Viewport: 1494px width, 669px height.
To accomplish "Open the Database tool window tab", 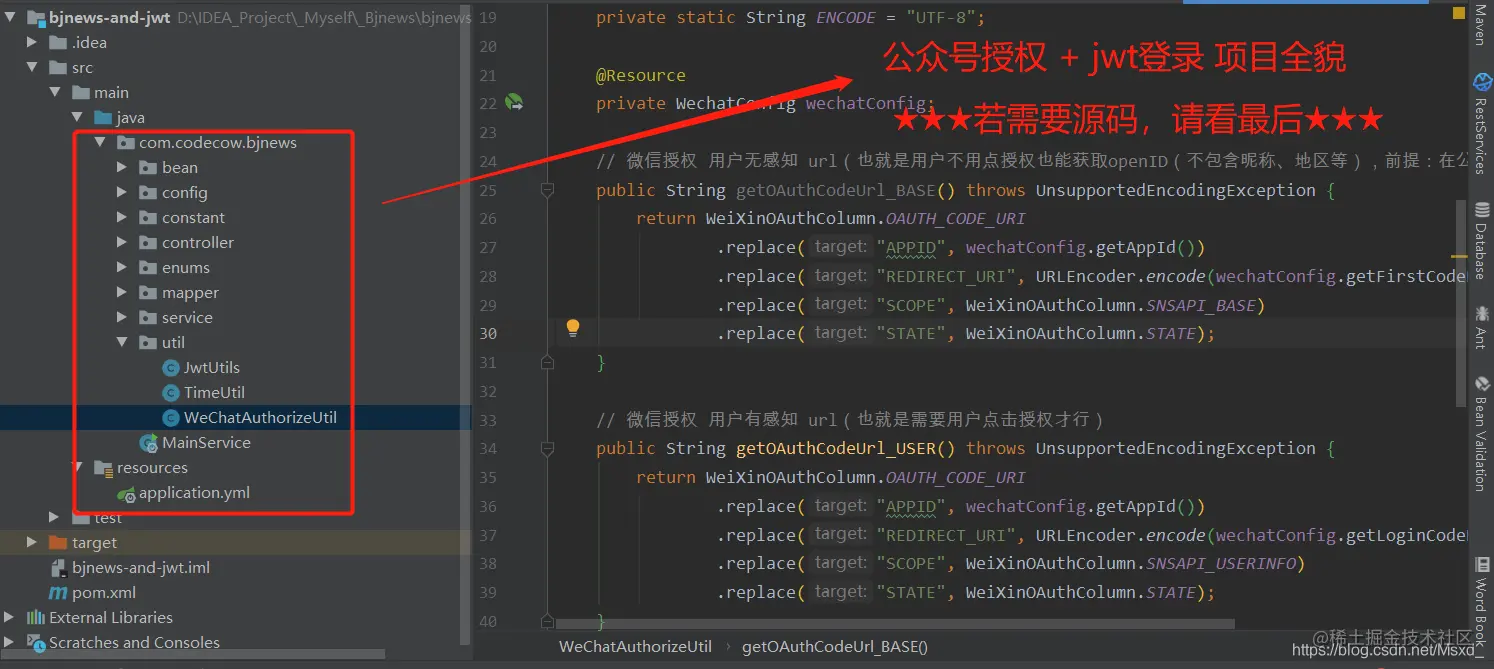I will (x=1481, y=240).
